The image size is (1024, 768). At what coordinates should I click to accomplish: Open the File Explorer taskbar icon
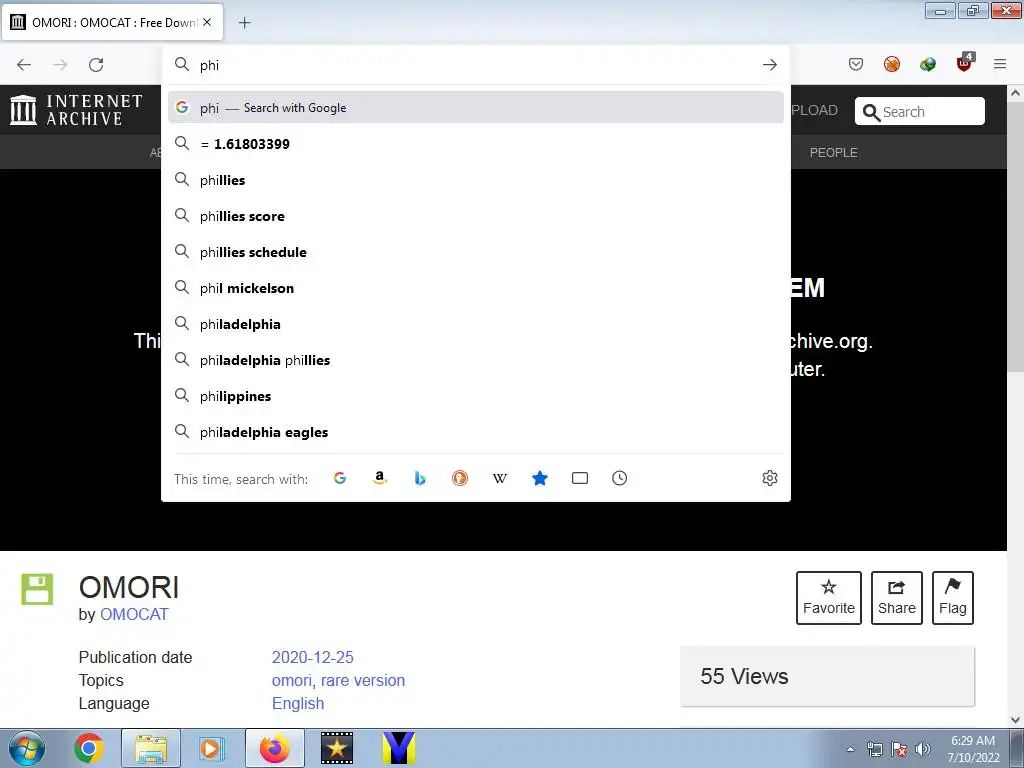click(151, 748)
